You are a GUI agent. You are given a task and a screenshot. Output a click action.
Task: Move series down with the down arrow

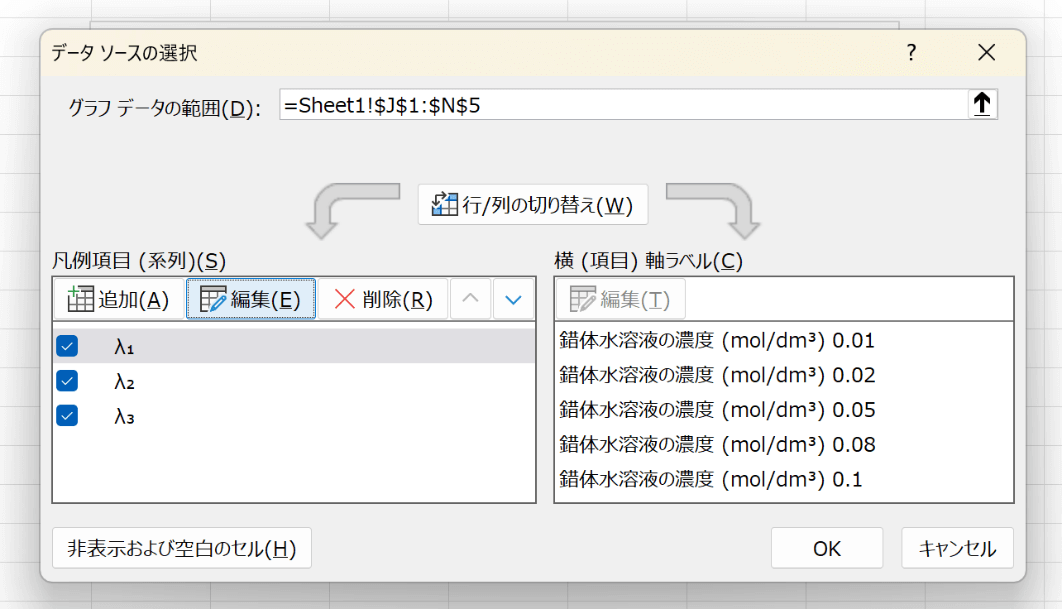[514, 299]
